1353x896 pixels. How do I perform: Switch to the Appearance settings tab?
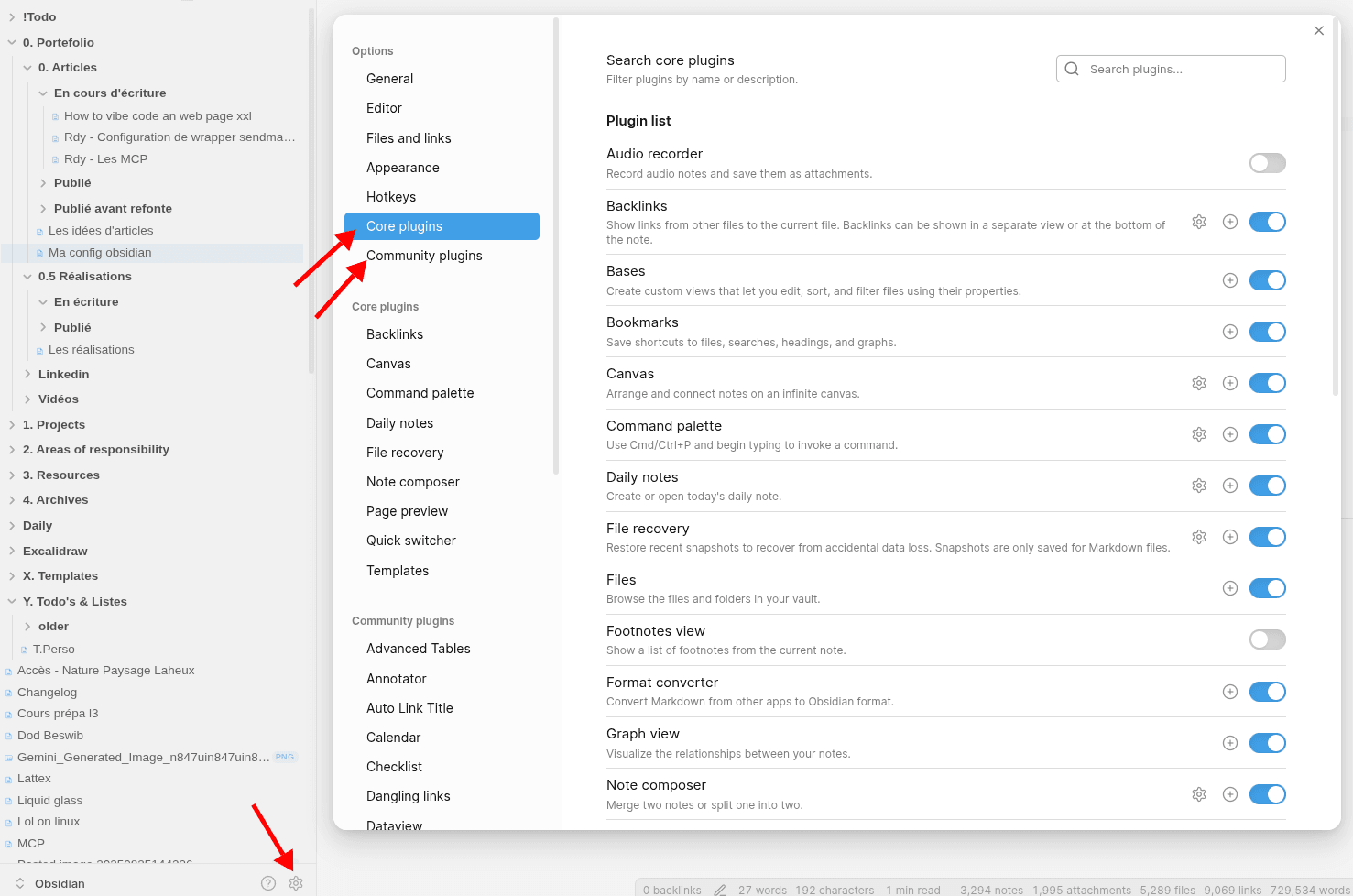[403, 168]
